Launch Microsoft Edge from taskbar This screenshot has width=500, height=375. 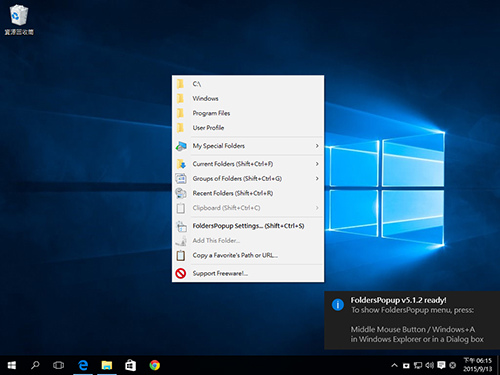tap(83, 365)
